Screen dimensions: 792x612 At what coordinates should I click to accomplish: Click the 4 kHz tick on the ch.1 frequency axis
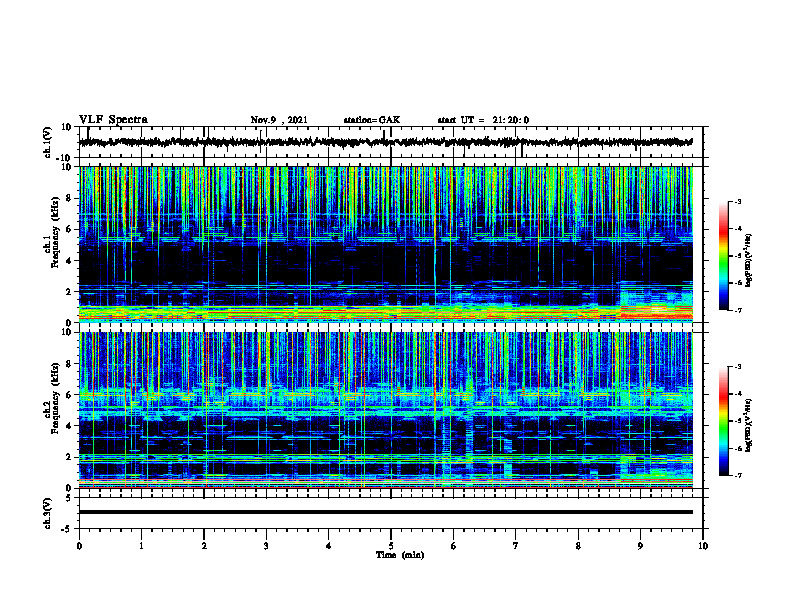pyautogui.click(x=69, y=261)
